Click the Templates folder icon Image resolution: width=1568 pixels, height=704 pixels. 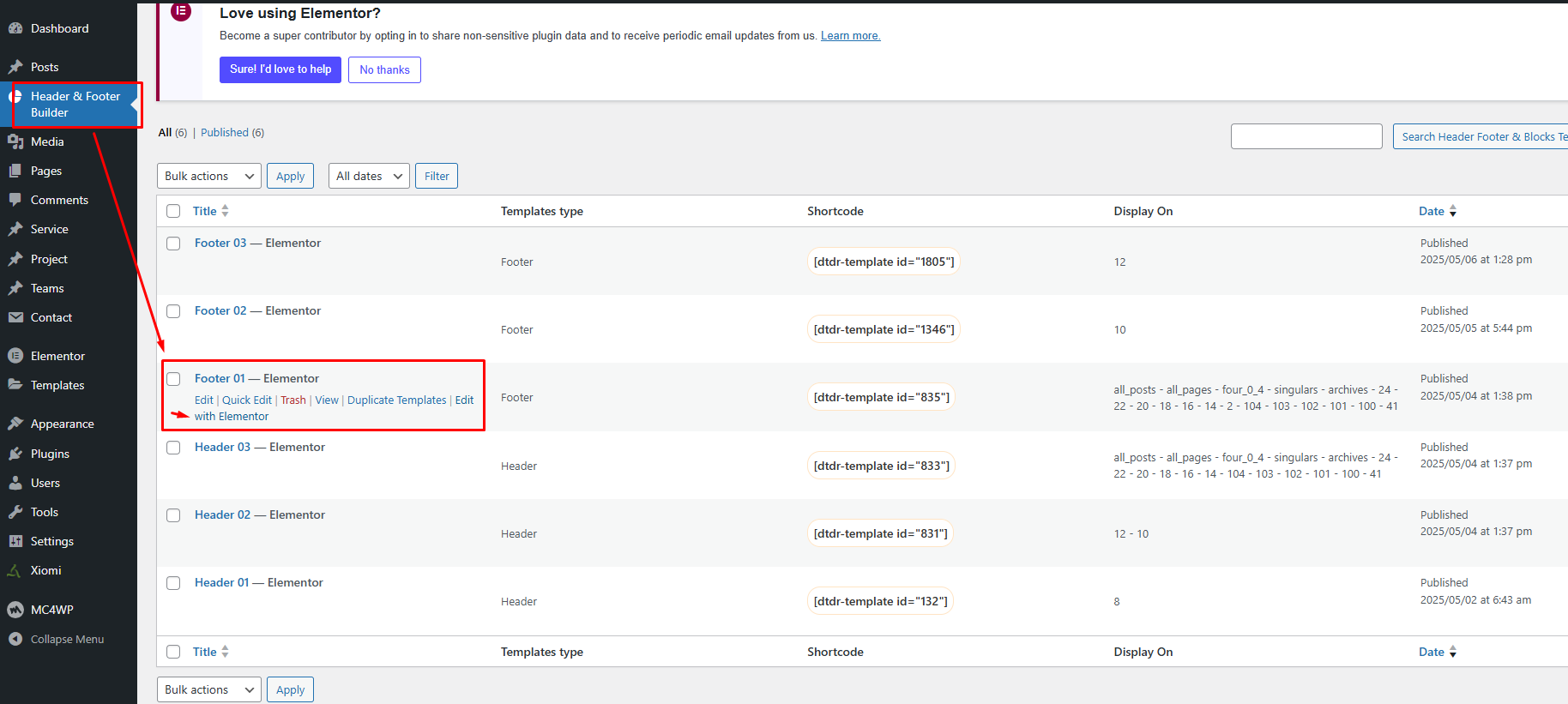pyautogui.click(x=15, y=385)
